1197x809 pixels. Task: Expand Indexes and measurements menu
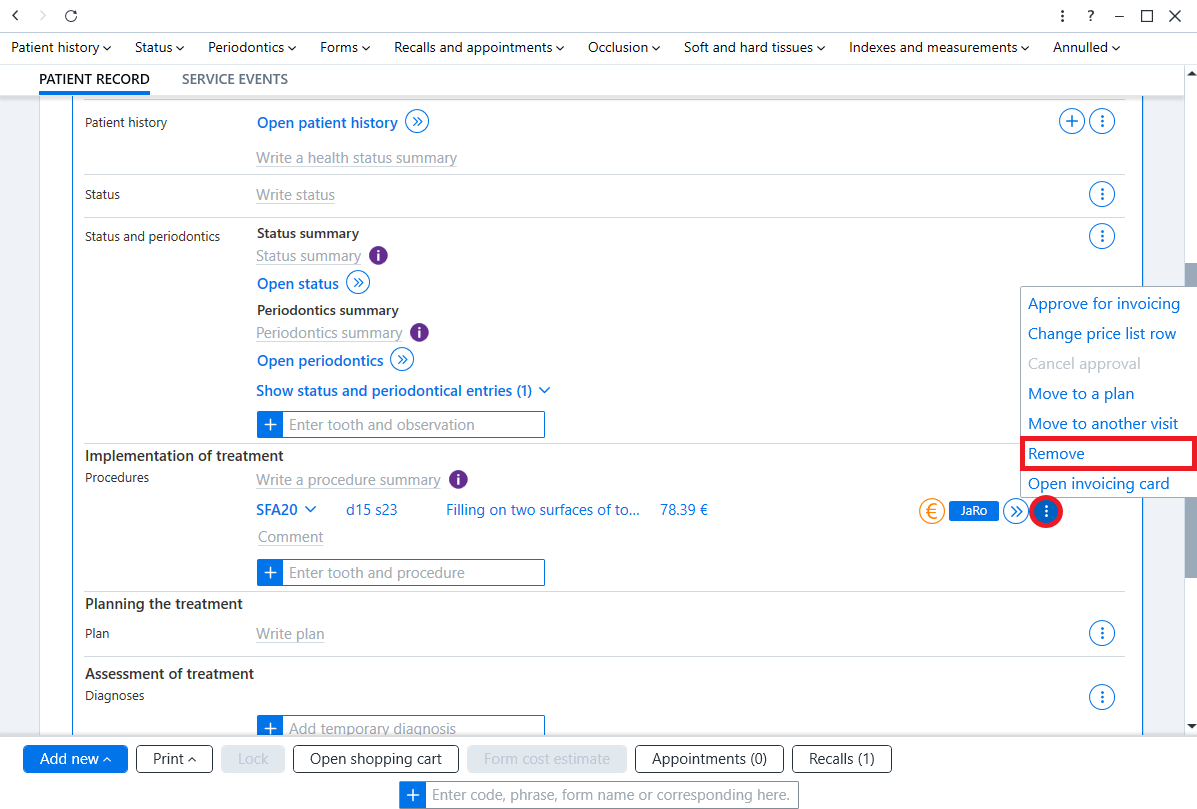pyautogui.click(x=939, y=47)
